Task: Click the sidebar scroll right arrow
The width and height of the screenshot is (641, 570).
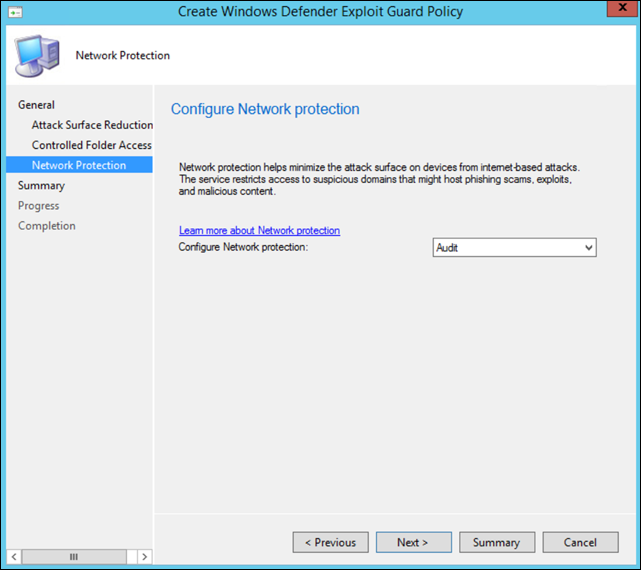Action: 144,557
